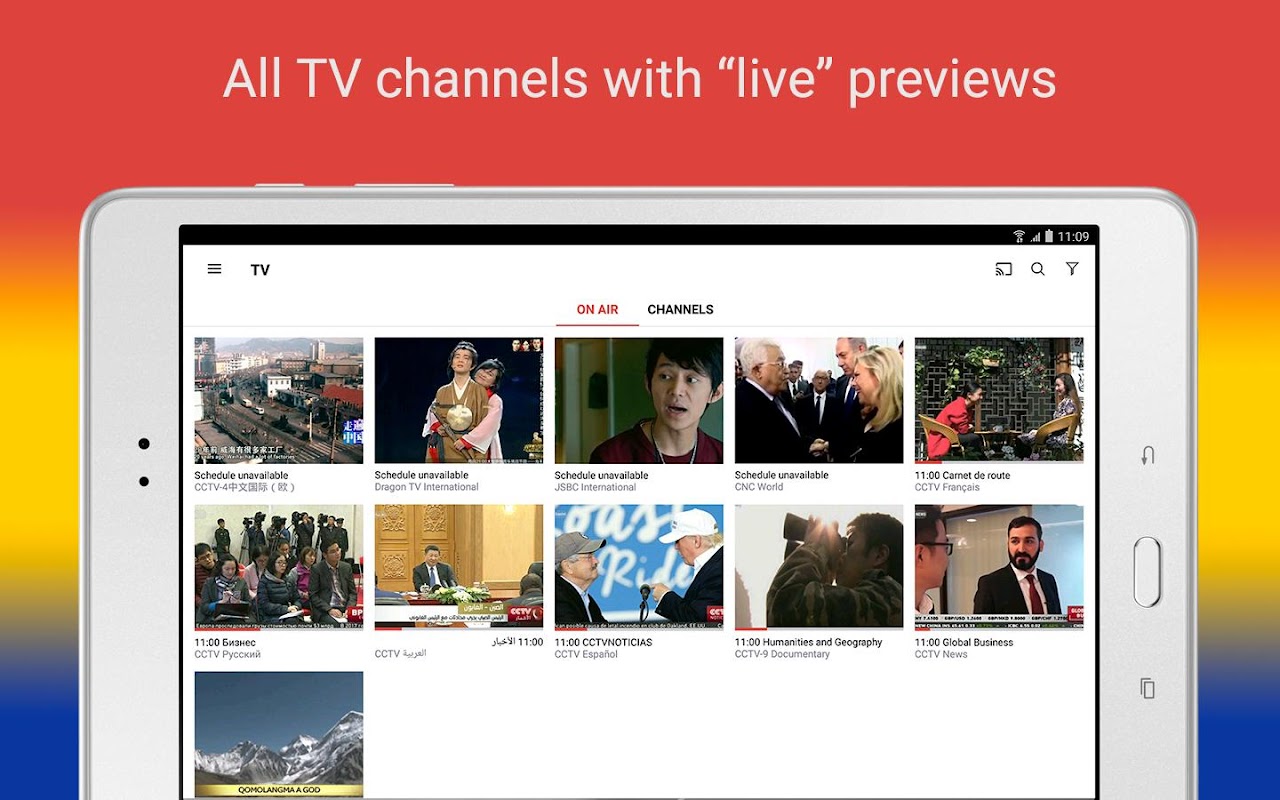Switch to the CHANNELS tab
This screenshot has height=800, width=1280.
tap(680, 310)
